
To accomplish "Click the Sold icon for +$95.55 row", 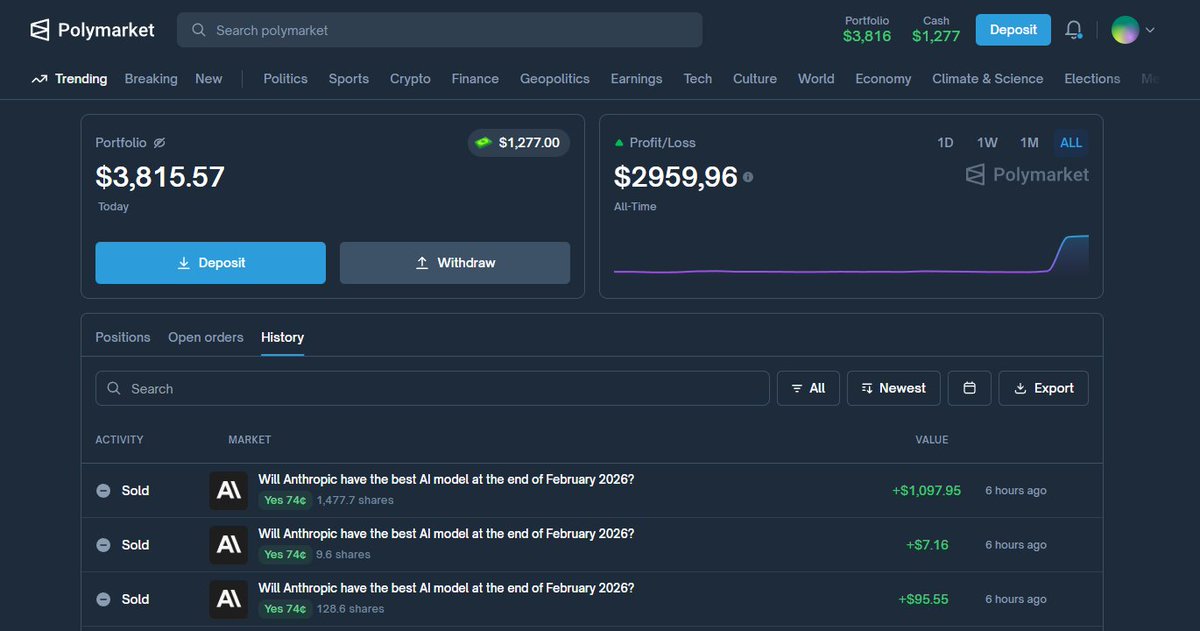I will point(103,599).
